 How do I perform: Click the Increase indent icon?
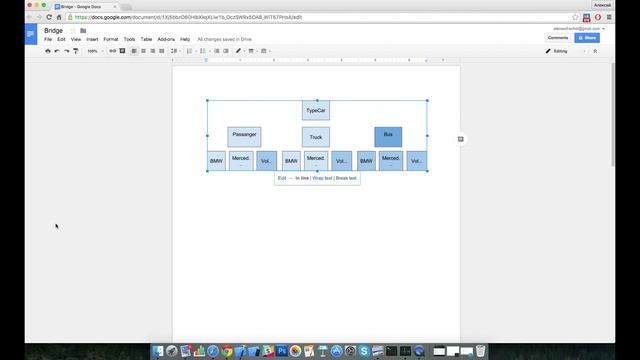tap(226, 51)
